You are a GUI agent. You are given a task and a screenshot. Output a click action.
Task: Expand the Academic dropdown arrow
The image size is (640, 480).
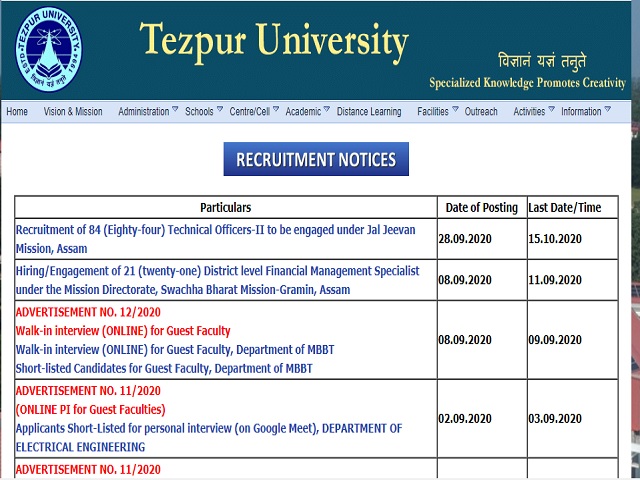(x=327, y=109)
